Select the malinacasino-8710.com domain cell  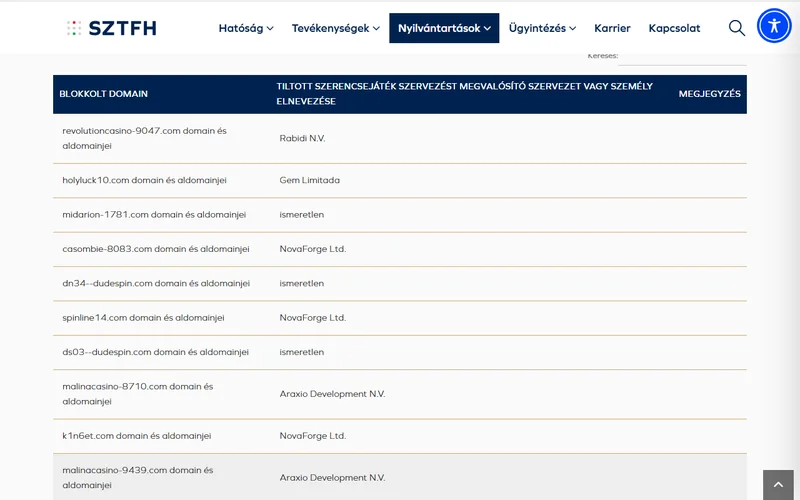(x=162, y=394)
